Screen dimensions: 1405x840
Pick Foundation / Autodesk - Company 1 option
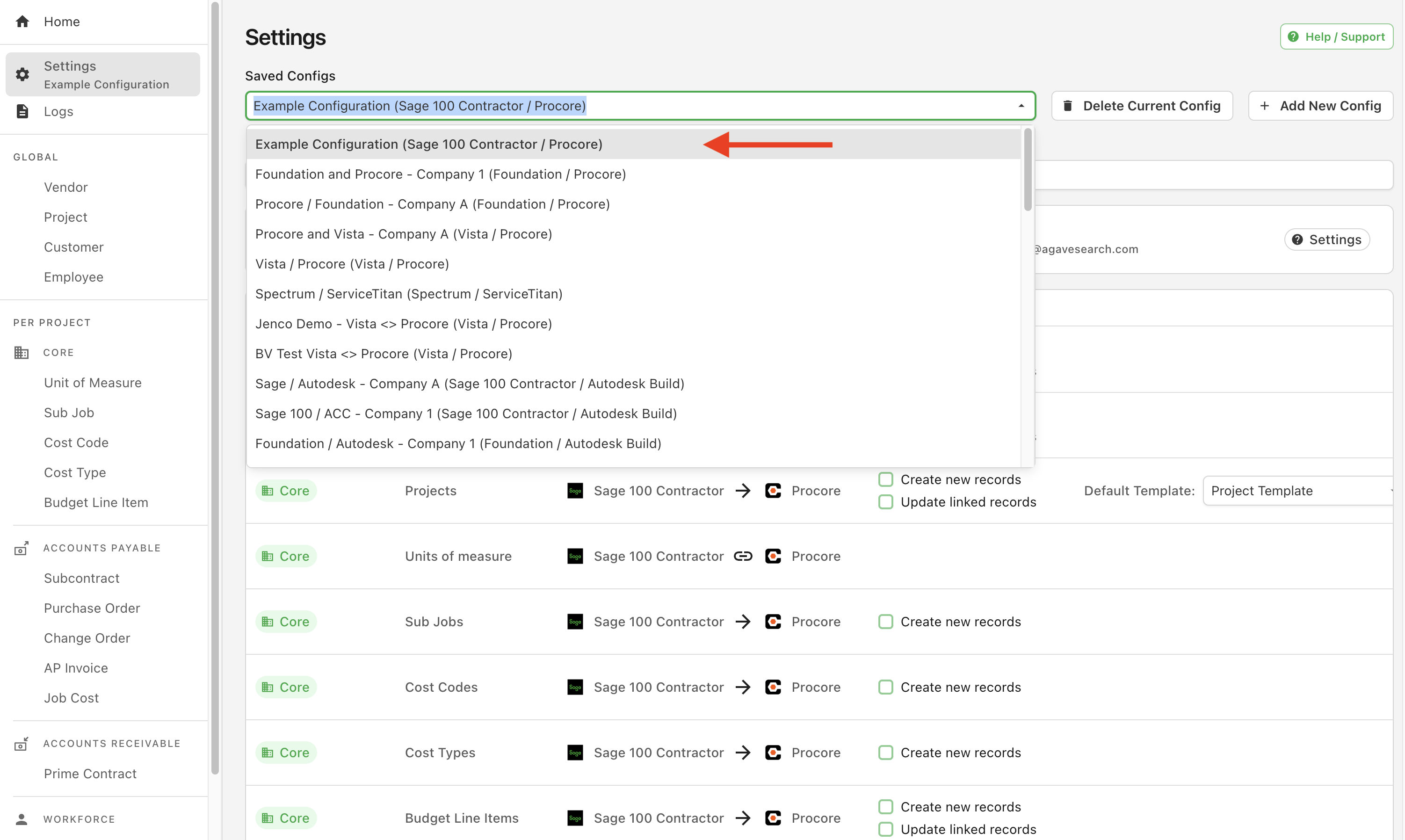(633, 444)
